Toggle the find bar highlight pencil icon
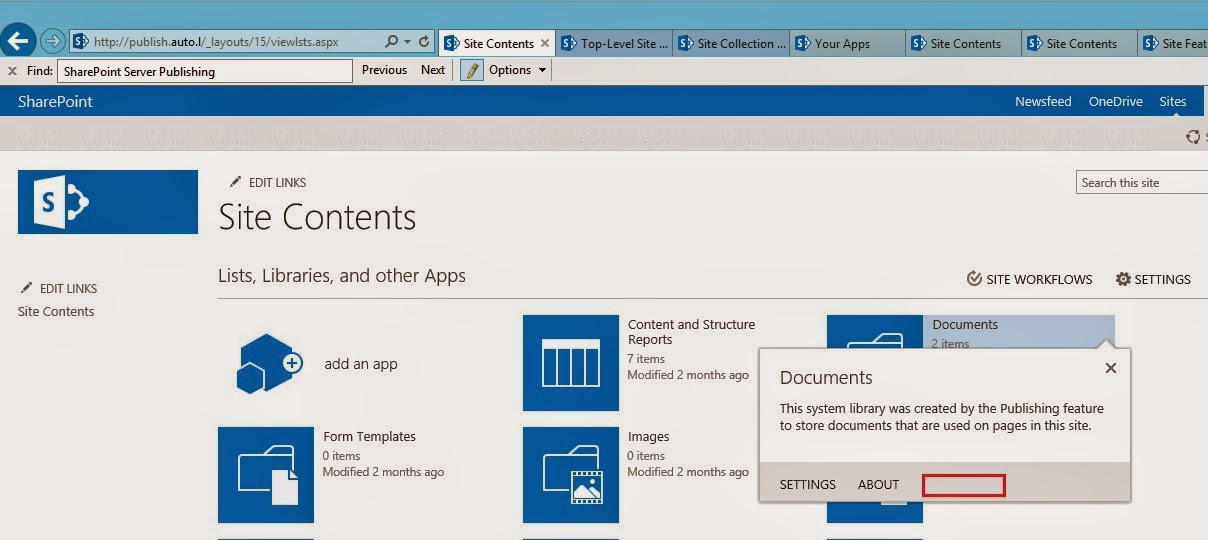 471,70
